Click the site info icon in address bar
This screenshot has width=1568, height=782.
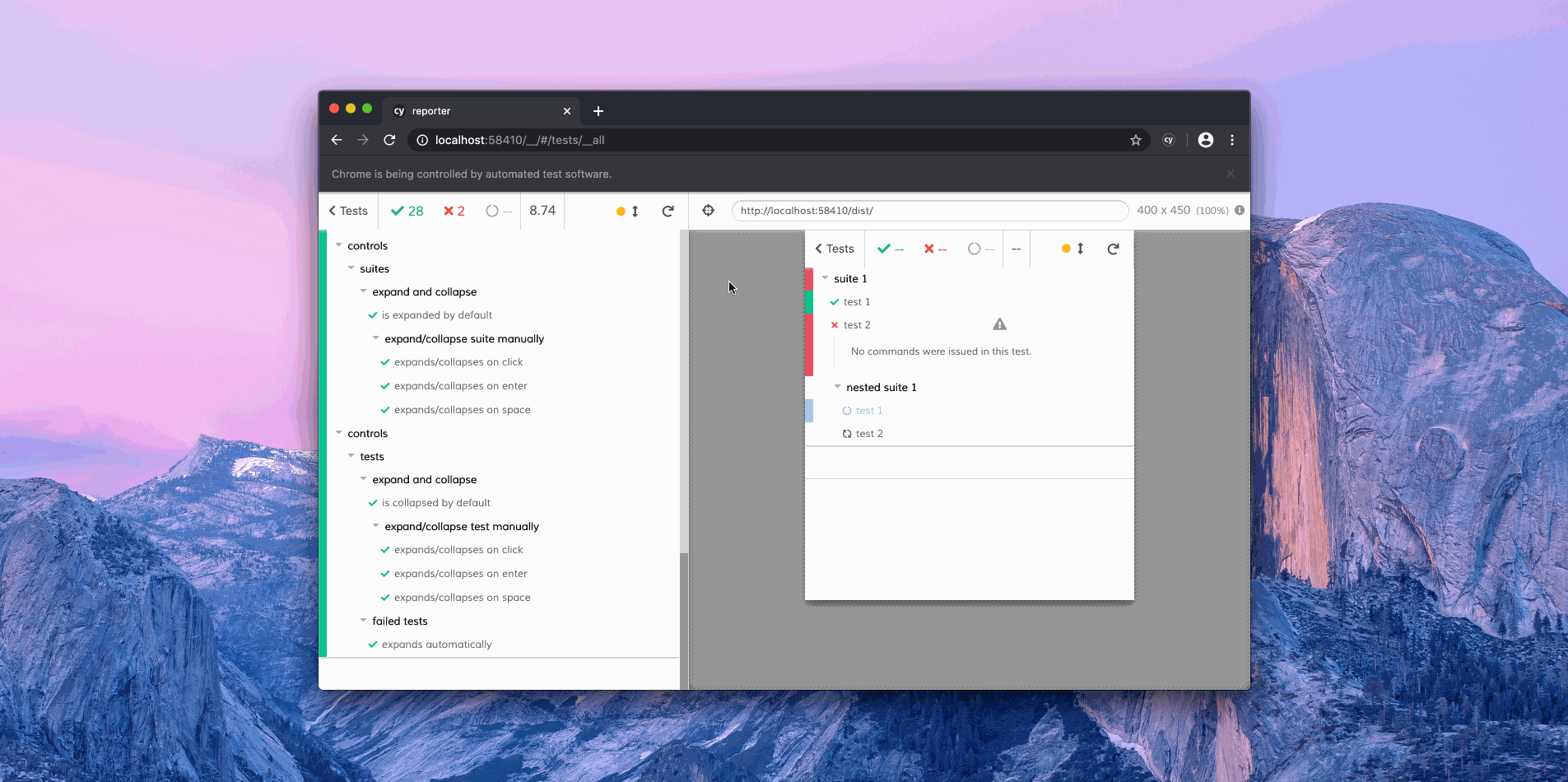[x=422, y=140]
